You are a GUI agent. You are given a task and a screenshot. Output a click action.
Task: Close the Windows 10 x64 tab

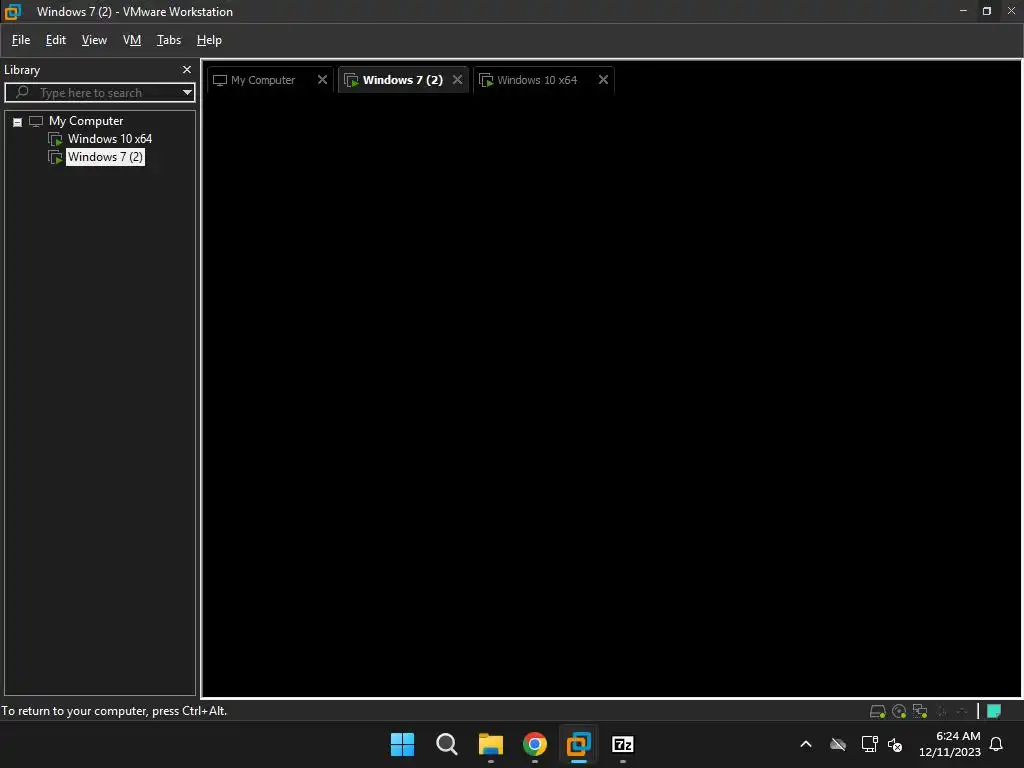(x=603, y=80)
